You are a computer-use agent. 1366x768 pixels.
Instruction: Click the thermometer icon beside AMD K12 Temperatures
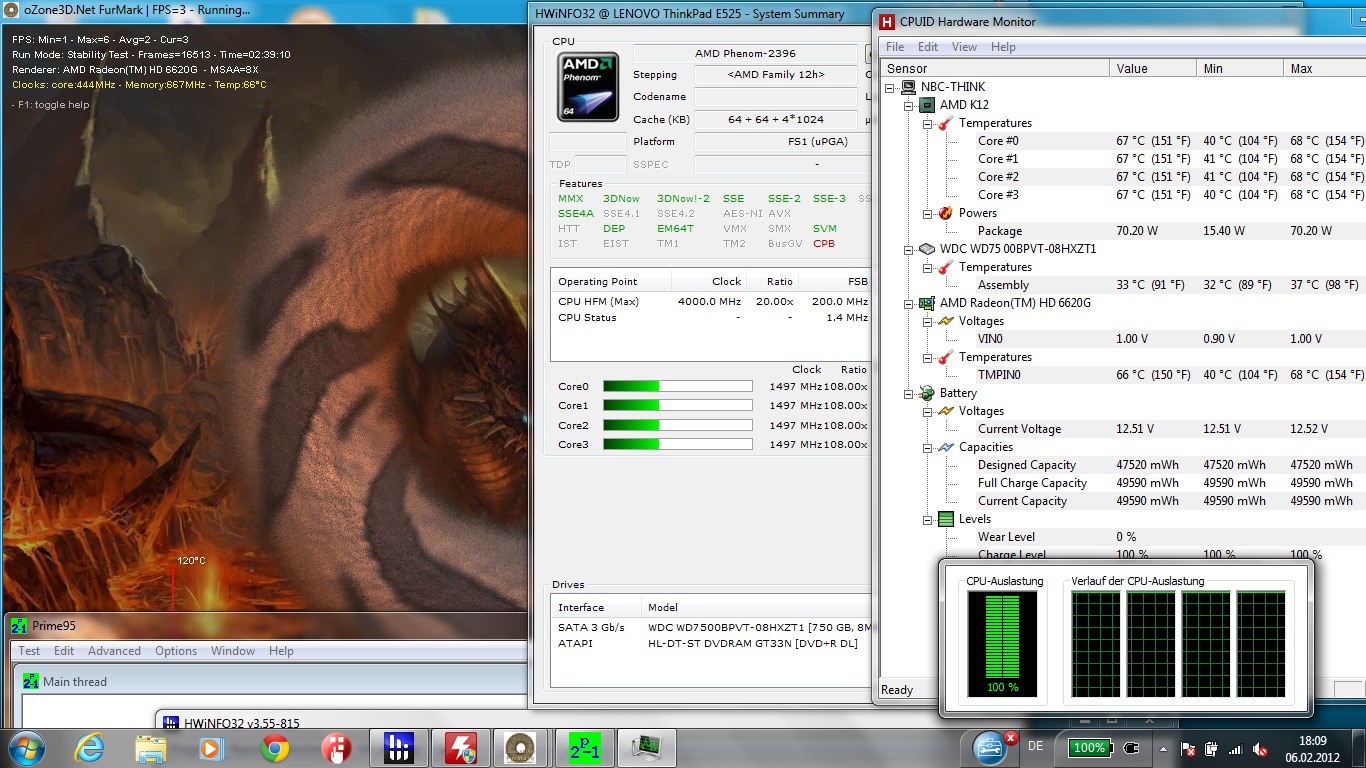tap(946, 123)
